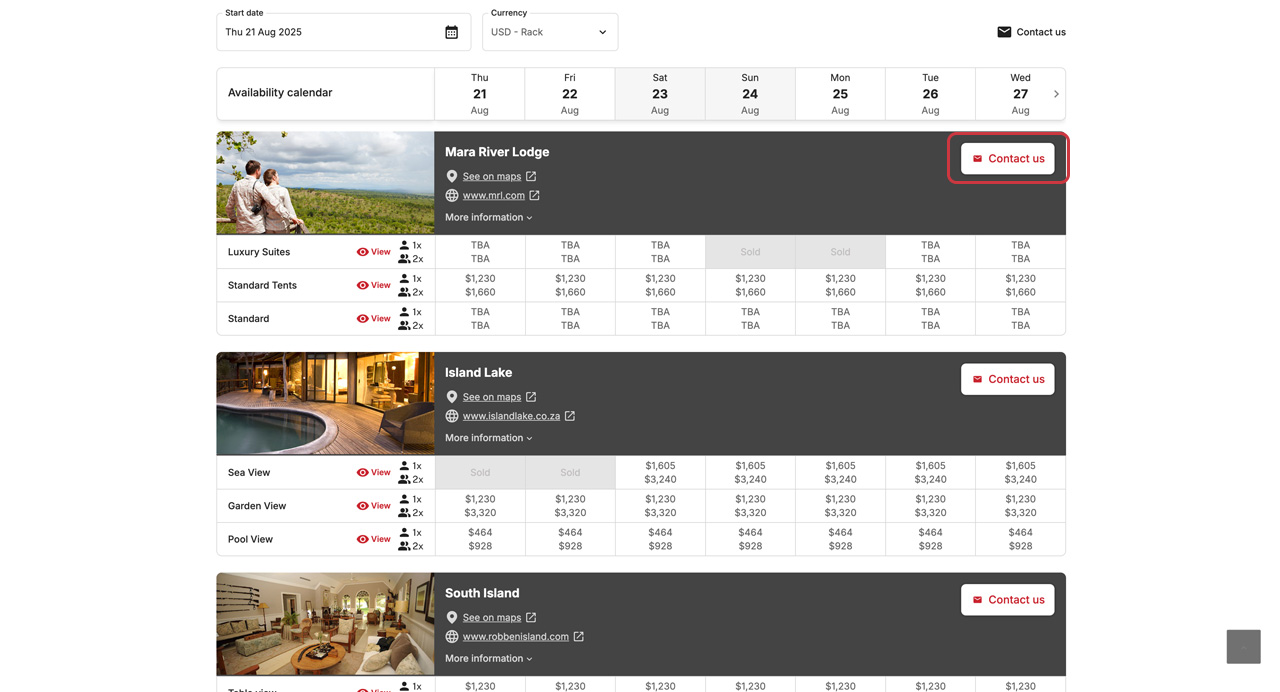View the Luxury Suites room details
Viewport: 1280px width, 692px height.
373,252
